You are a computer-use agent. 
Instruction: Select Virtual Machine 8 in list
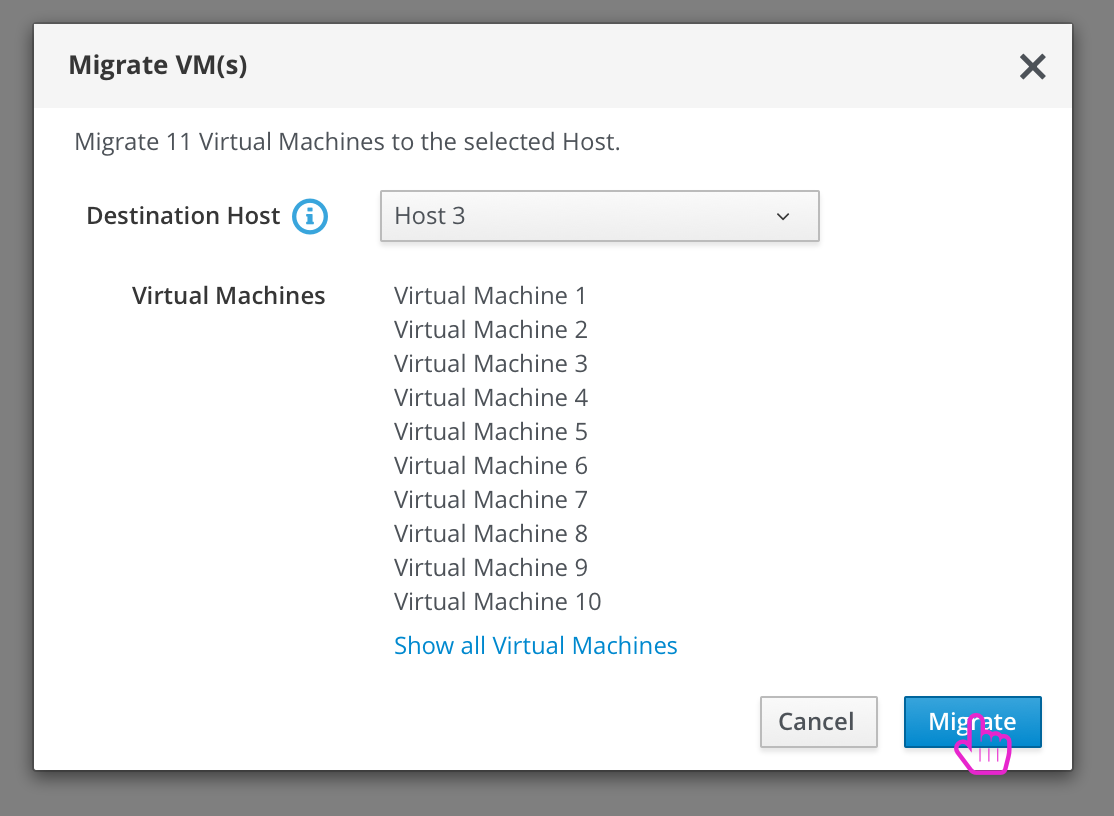coord(491,534)
